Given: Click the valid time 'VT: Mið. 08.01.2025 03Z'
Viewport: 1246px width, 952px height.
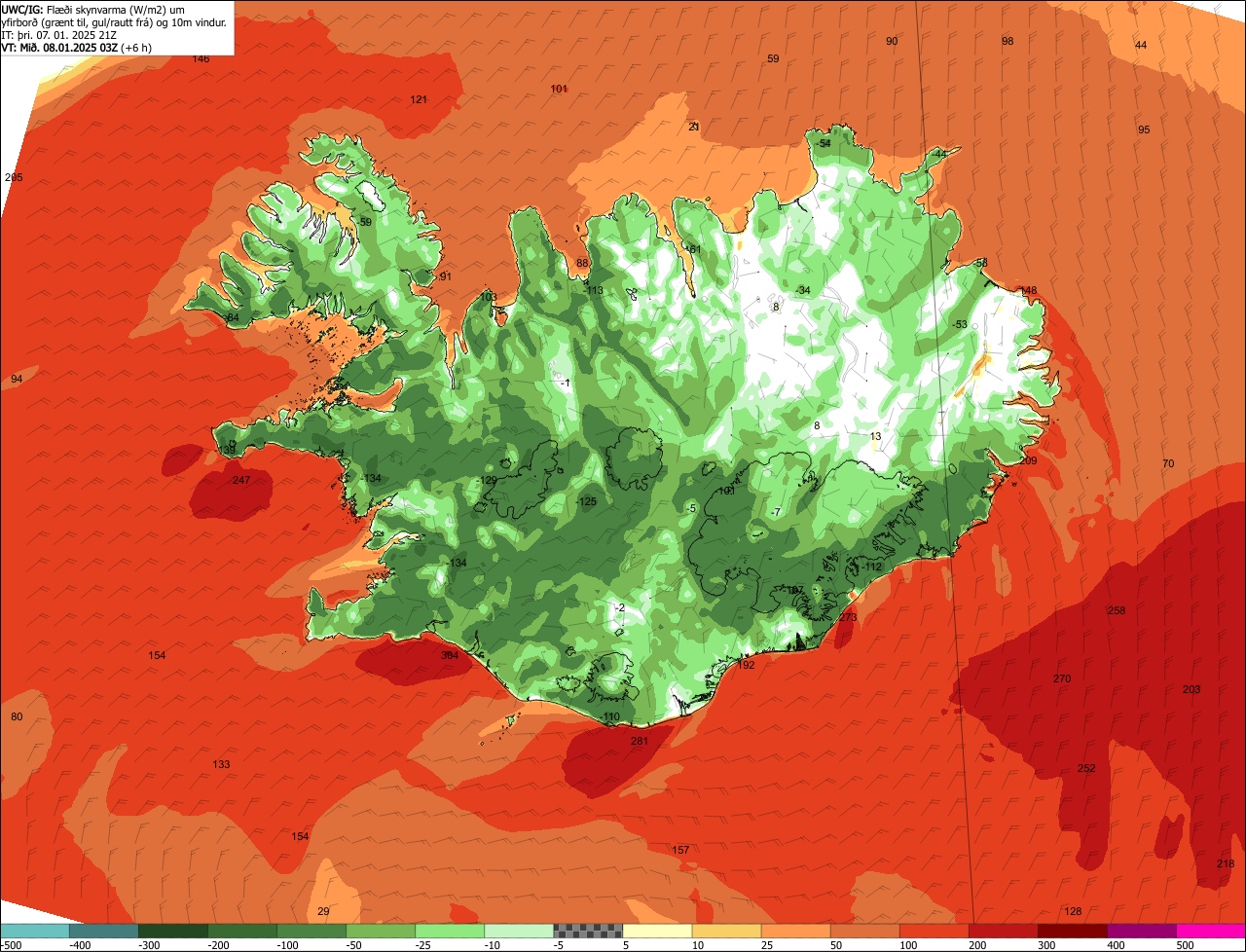Looking at the screenshot, I should coord(61,48).
